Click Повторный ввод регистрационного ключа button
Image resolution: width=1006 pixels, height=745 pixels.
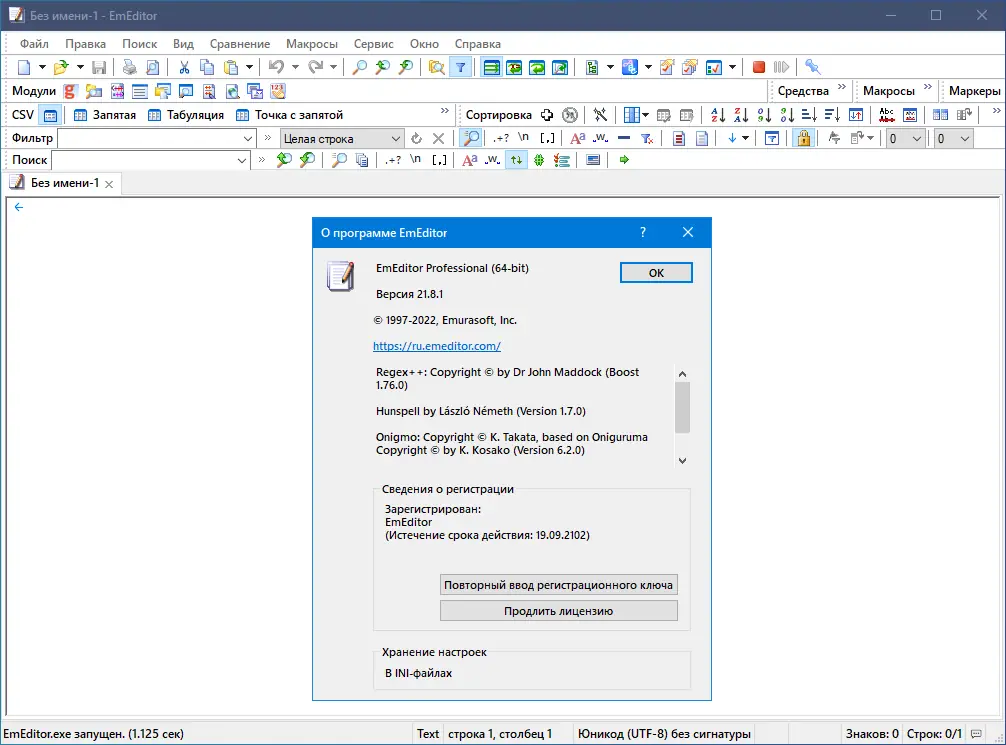pos(558,585)
